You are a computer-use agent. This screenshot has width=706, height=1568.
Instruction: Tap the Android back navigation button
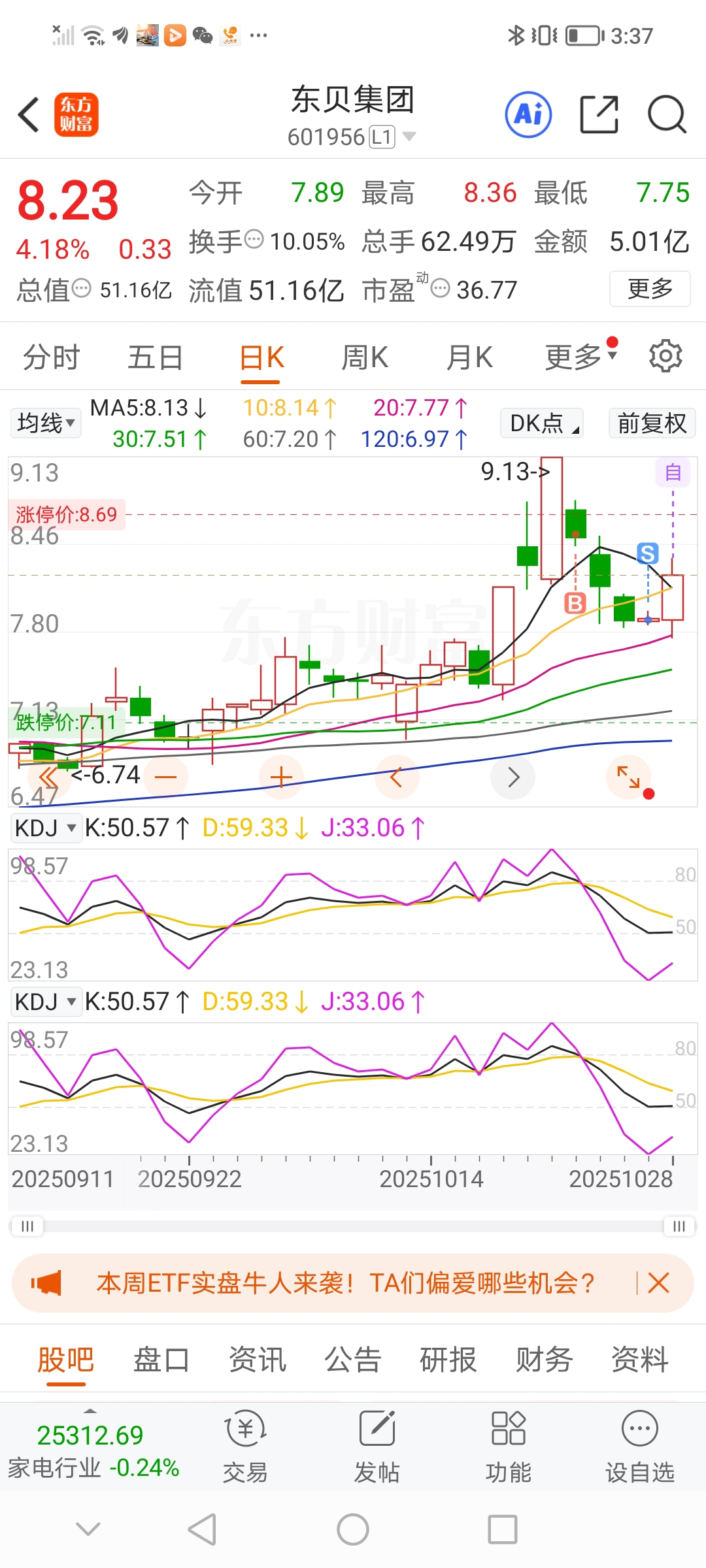point(202,1529)
